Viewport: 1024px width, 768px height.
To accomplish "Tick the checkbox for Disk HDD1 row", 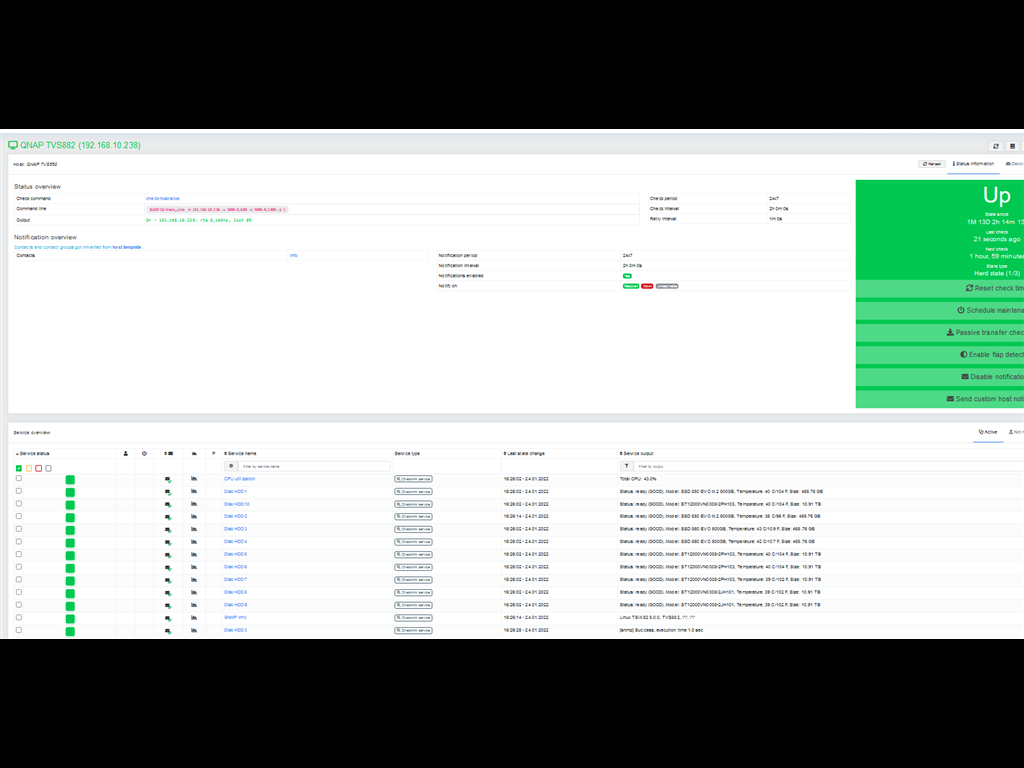I will (19, 491).
